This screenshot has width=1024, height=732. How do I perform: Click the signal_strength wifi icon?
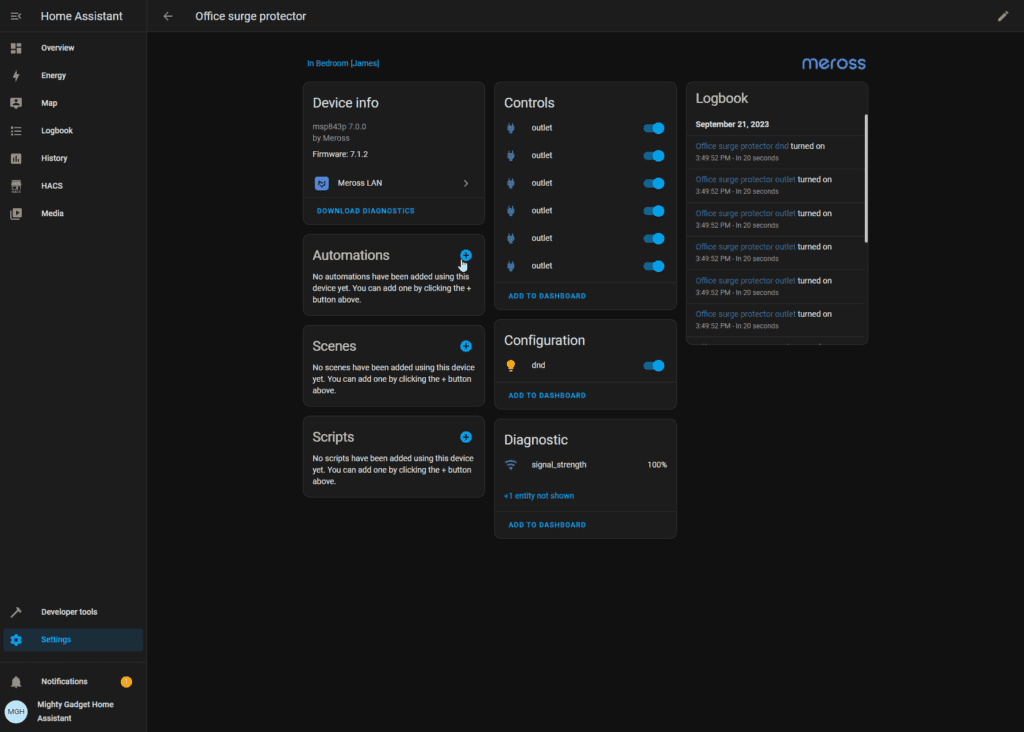(x=511, y=465)
